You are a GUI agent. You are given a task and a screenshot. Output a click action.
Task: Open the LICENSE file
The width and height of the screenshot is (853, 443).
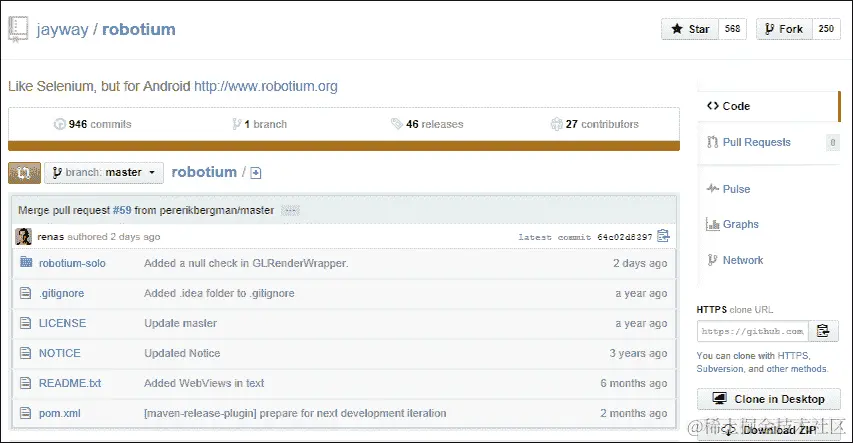click(x=63, y=323)
